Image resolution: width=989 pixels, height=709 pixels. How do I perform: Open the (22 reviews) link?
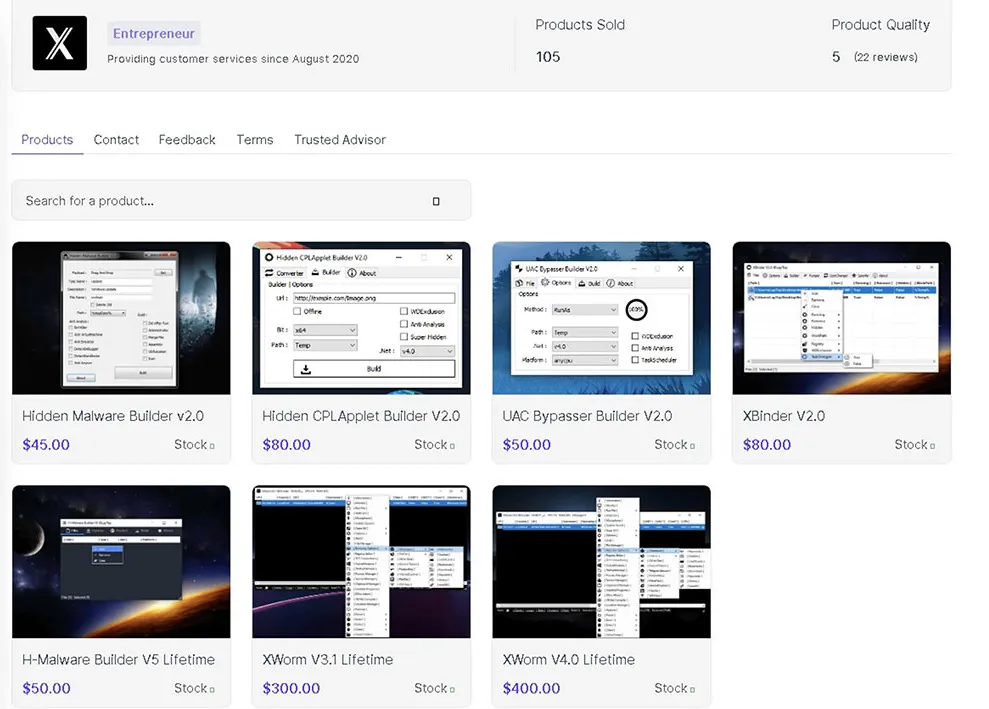886,57
